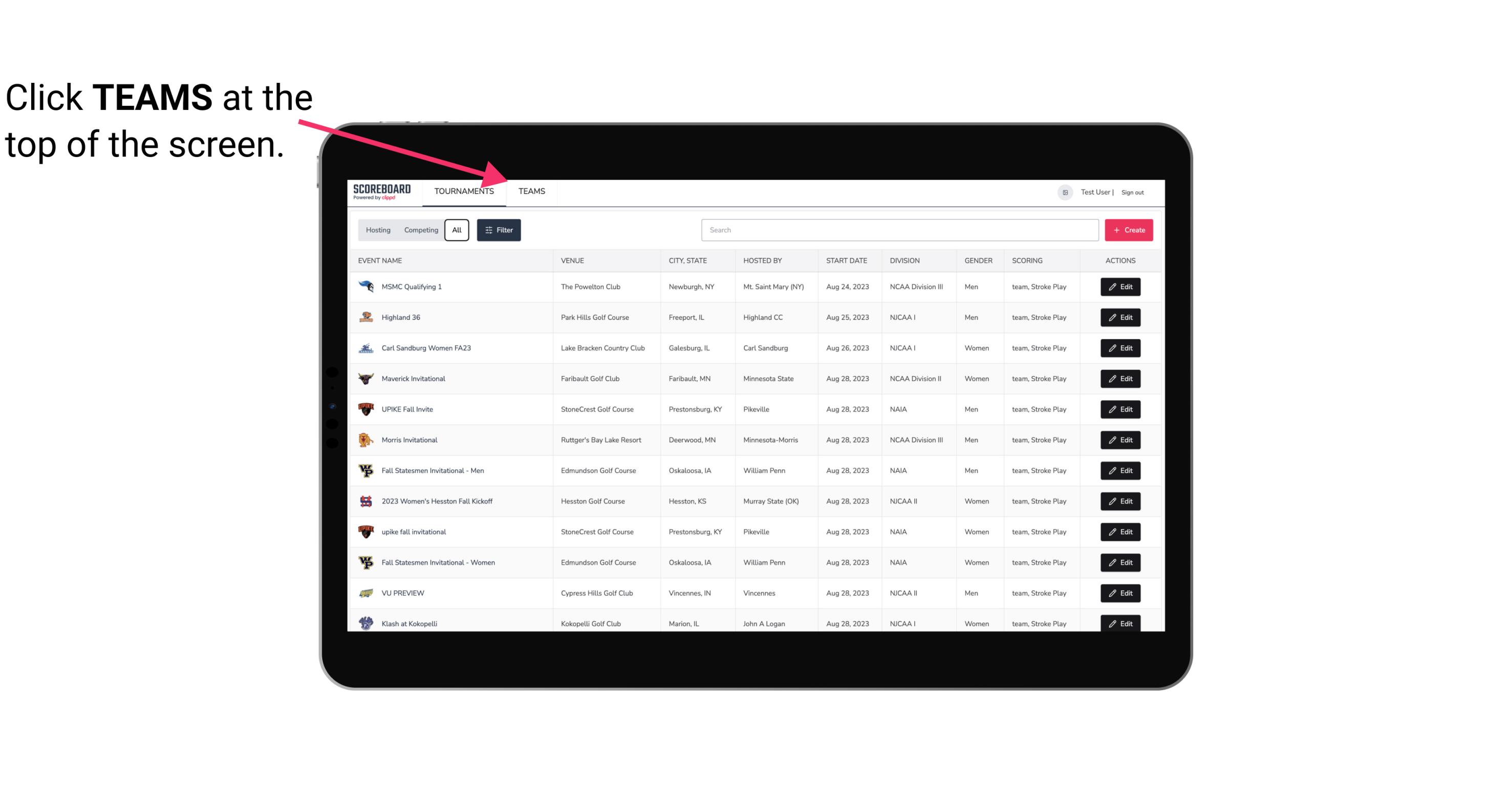
Task: Click the TOURNAMENTS navigation tab
Action: tap(463, 191)
